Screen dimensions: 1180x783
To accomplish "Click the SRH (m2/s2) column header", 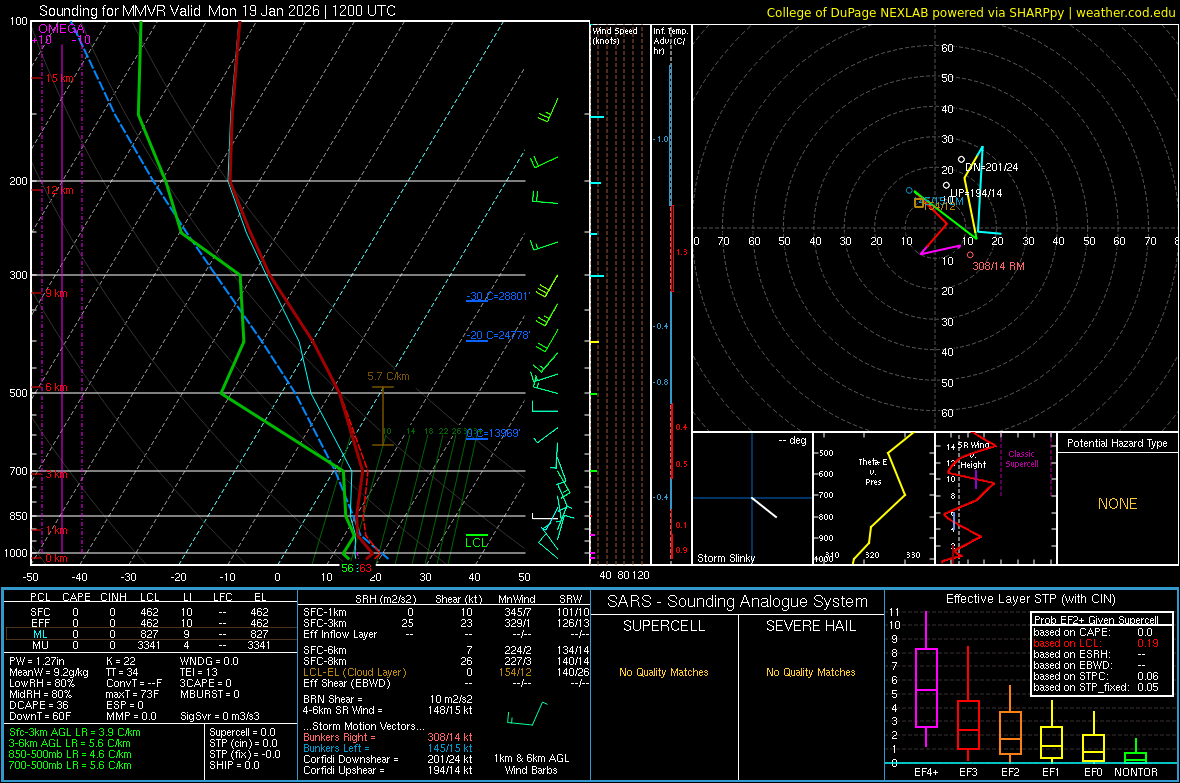I will pos(385,599).
